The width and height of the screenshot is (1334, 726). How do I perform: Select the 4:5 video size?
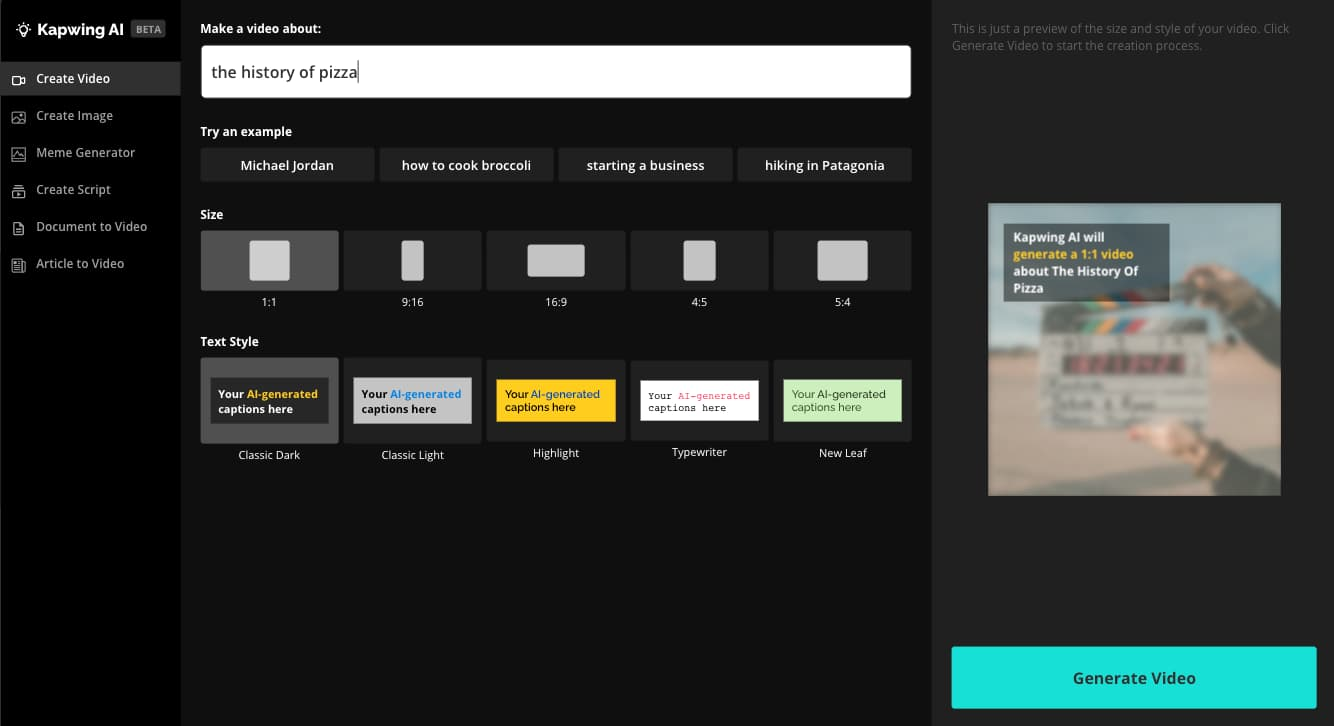699,260
